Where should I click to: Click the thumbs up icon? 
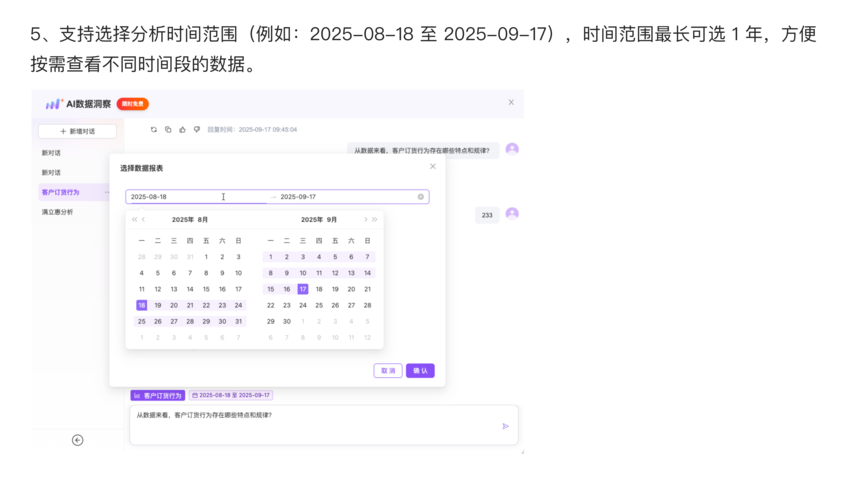point(182,130)
